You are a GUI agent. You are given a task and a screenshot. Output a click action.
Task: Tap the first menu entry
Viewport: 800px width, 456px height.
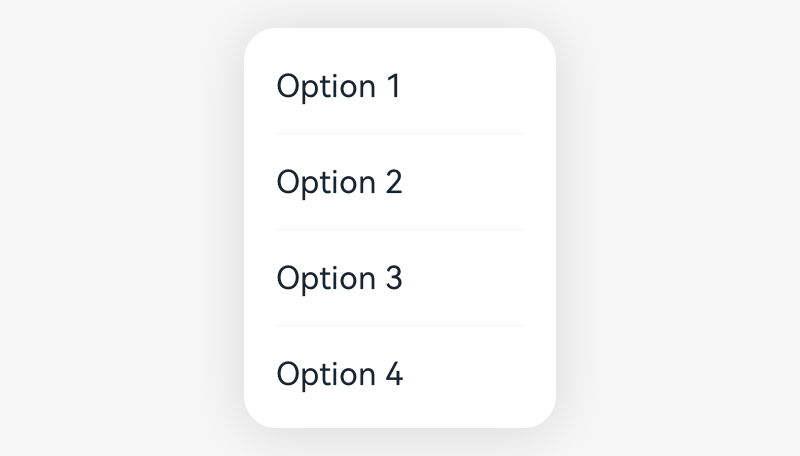[399, 86]
